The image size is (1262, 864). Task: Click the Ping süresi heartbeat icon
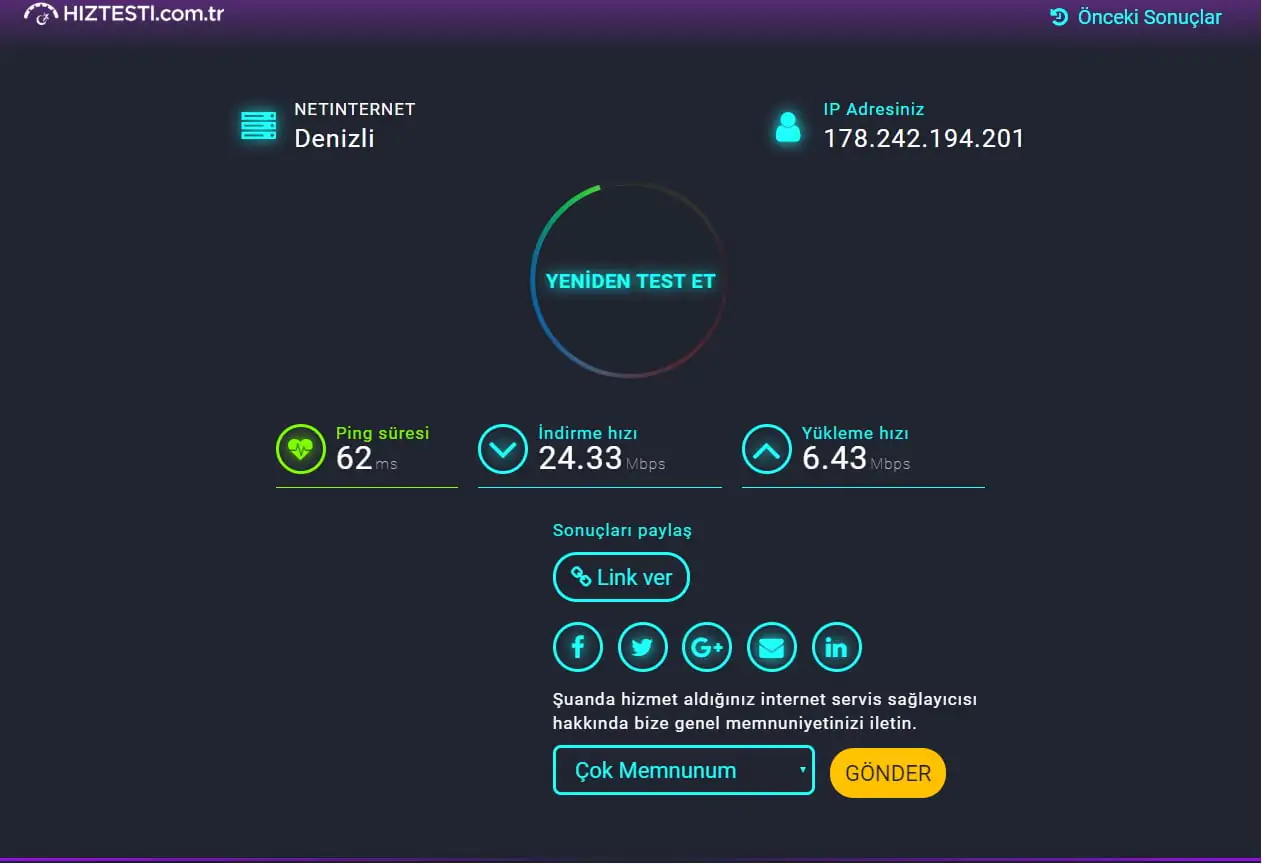coord(300,449)
